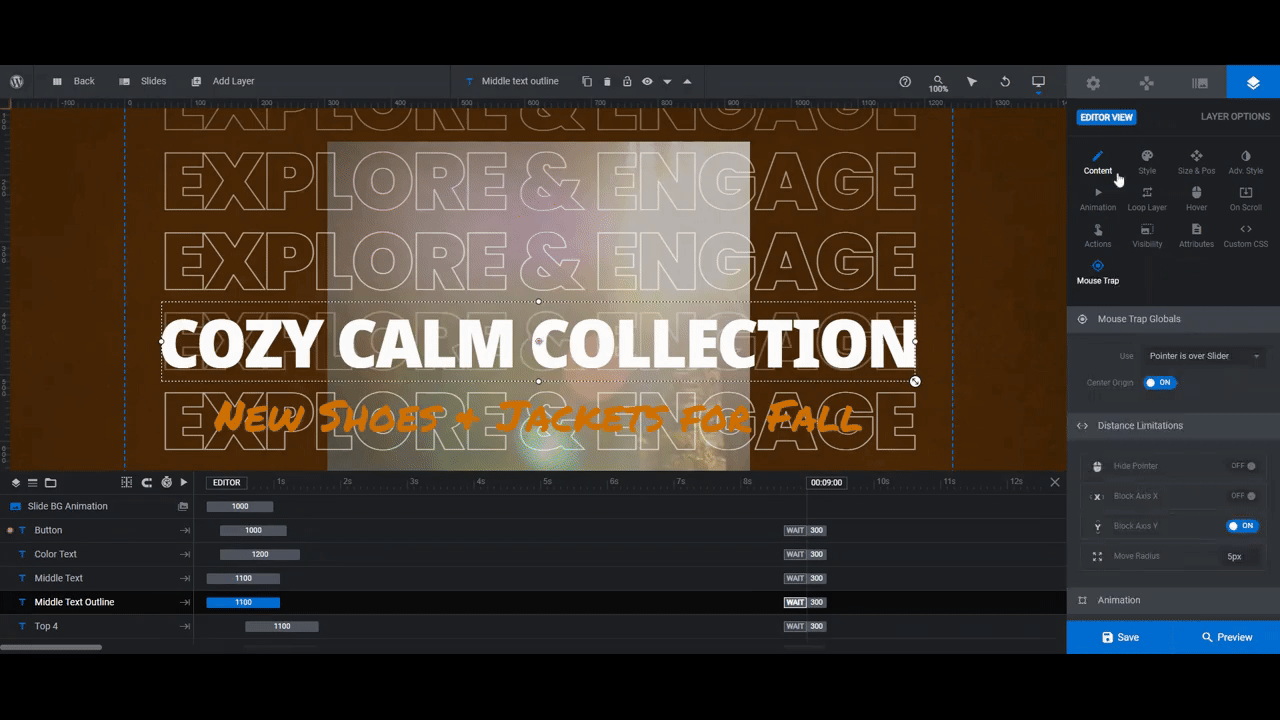Image resolution: width=1280 pixels, height=720 pixels.
Task: Click the Preview button
Action: tap(1227, 637)
